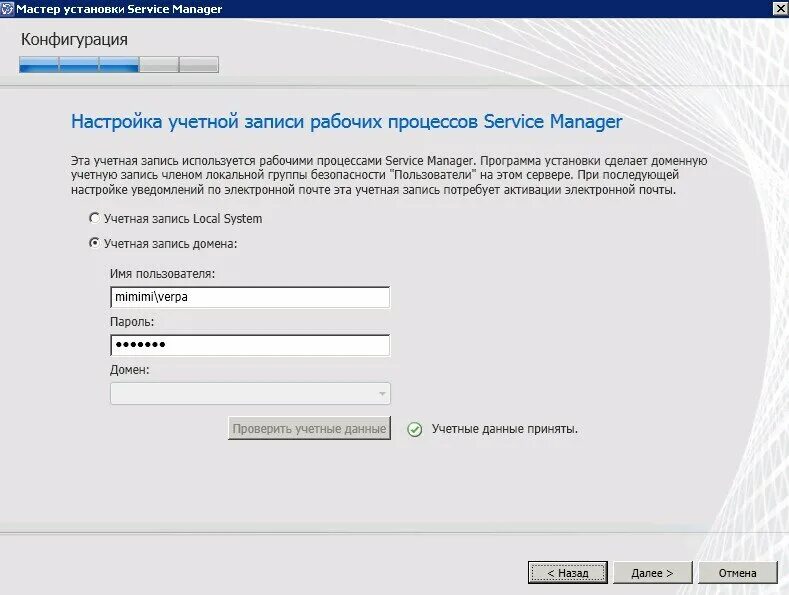Go back with the Назад button
This screenshot has height=595, width=789.
568,573
